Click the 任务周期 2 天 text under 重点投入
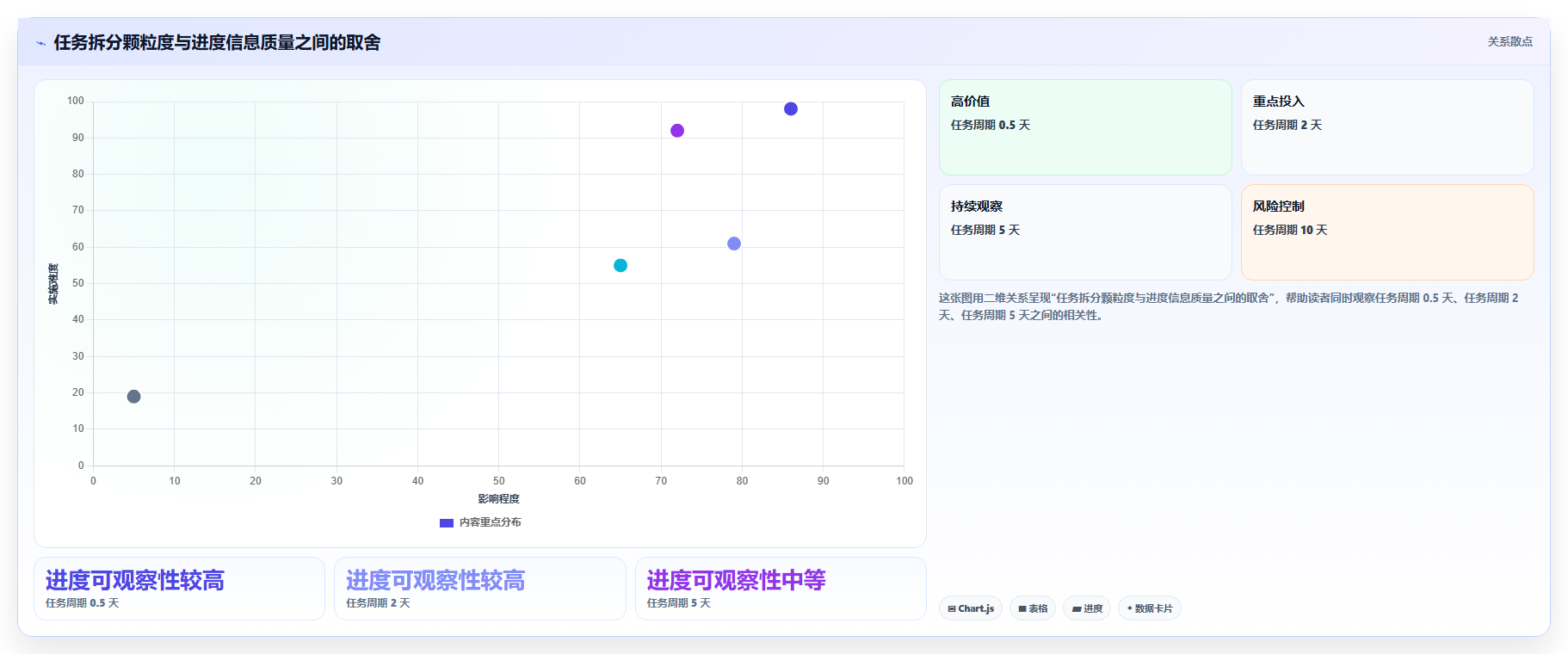1568x654 pixels. 1287,125
